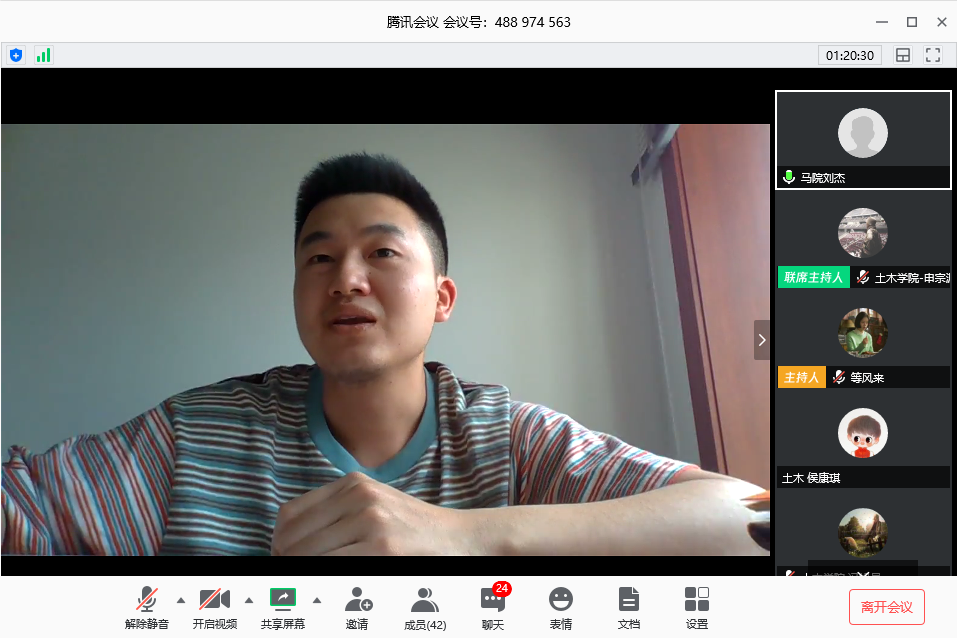
Task: Start screen sharing (共享屏幕)
Action: 283,608
